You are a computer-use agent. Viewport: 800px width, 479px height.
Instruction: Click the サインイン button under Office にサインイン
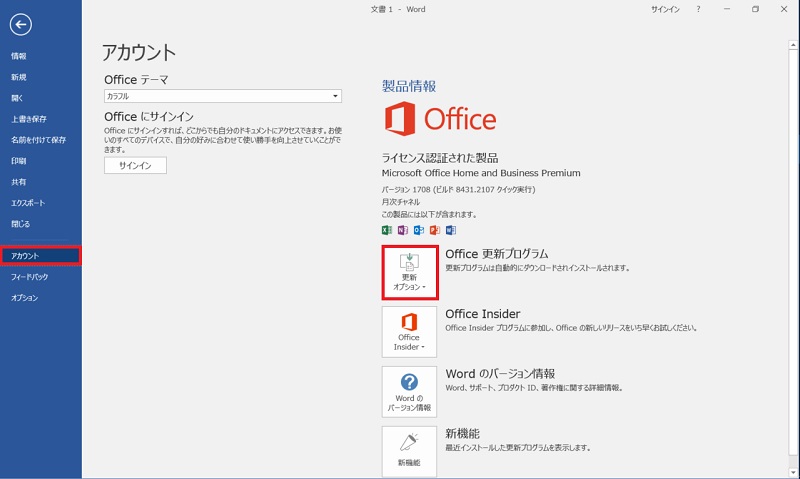135,165
